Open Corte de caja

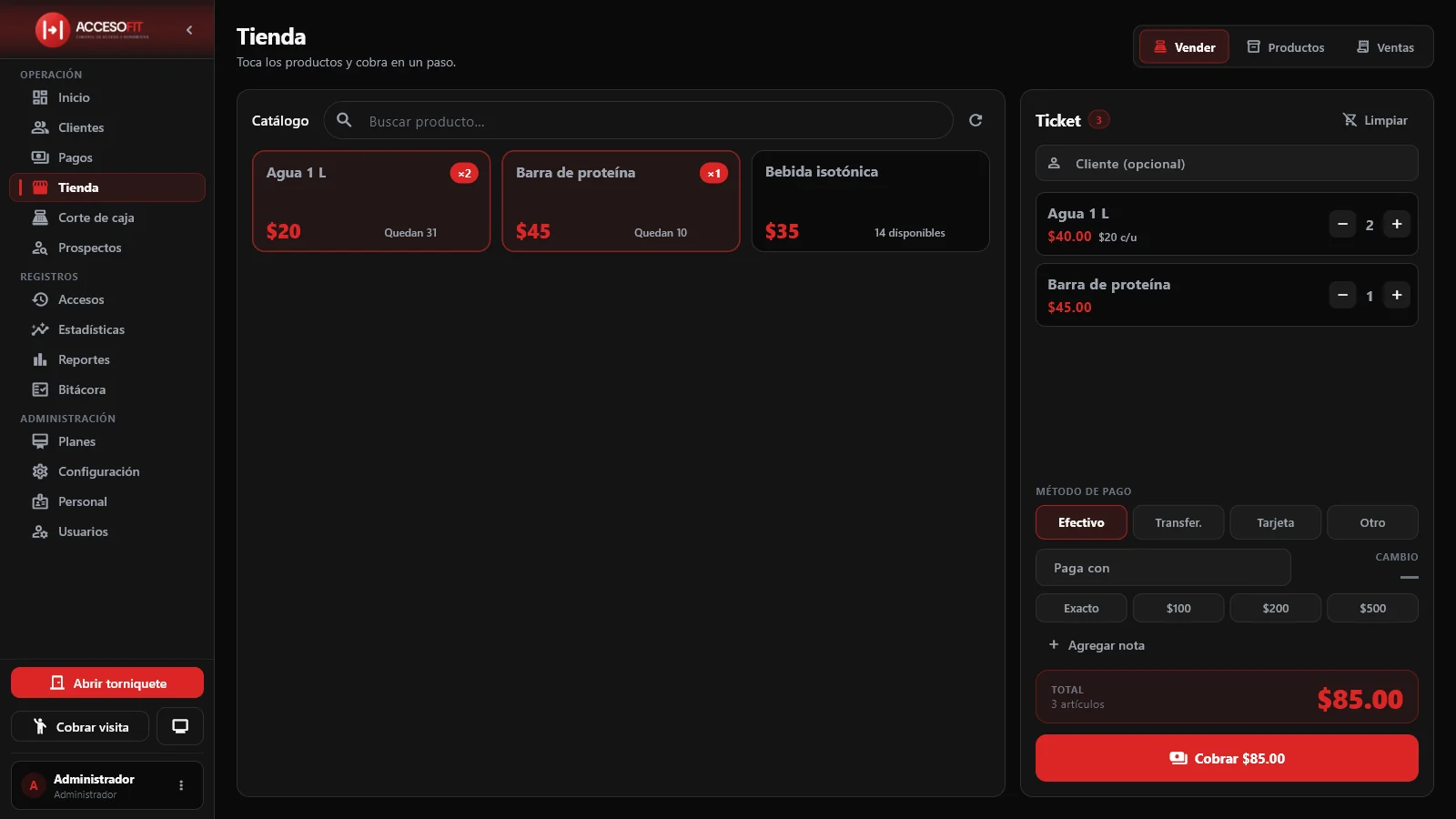(x=107, y=217)
